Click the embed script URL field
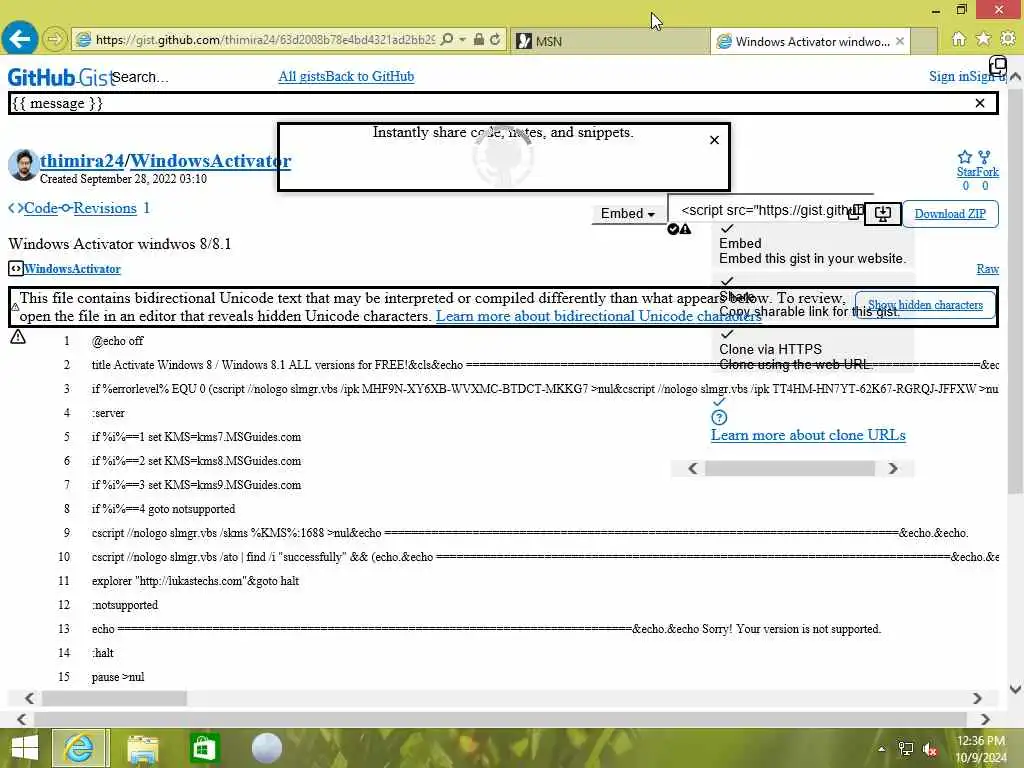1024x768 pixels. click(764, 210)
